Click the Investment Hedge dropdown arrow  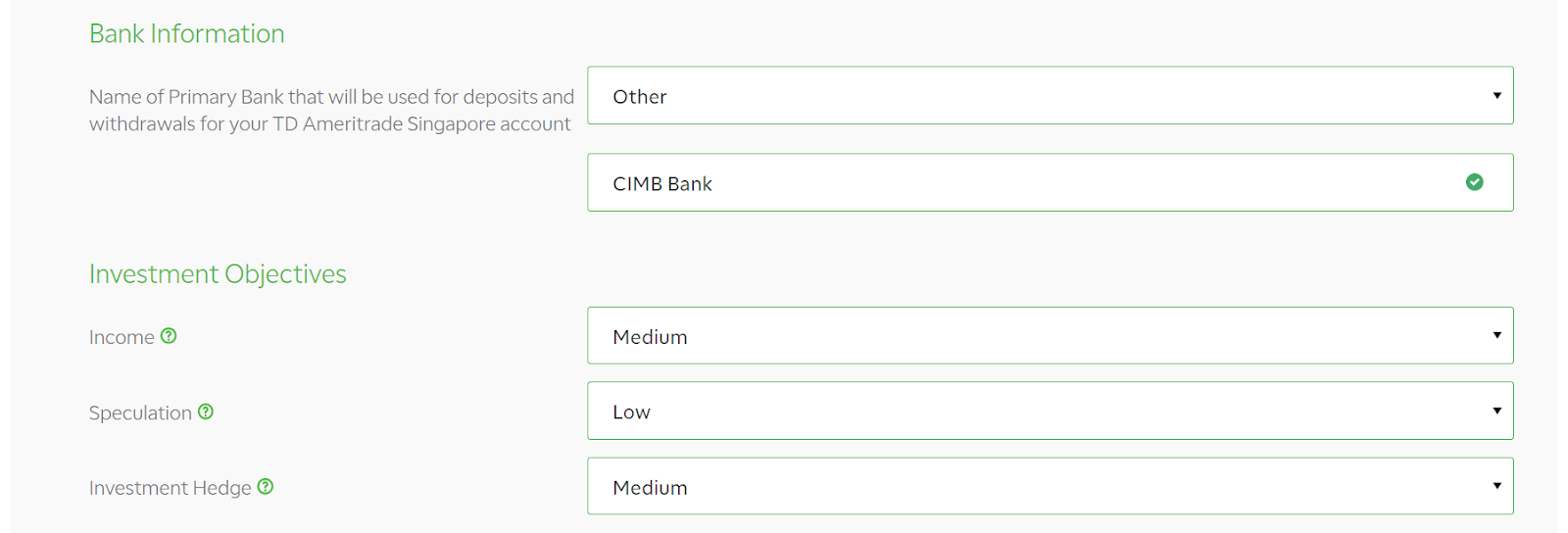click(x=1496, y=486)
